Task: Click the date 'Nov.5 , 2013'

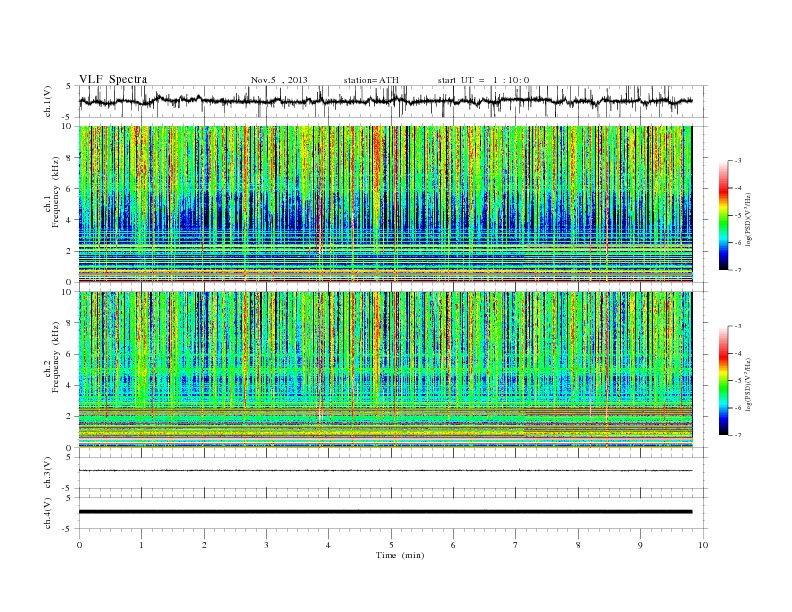Action: pyautogui.click(x=279, y=80)
